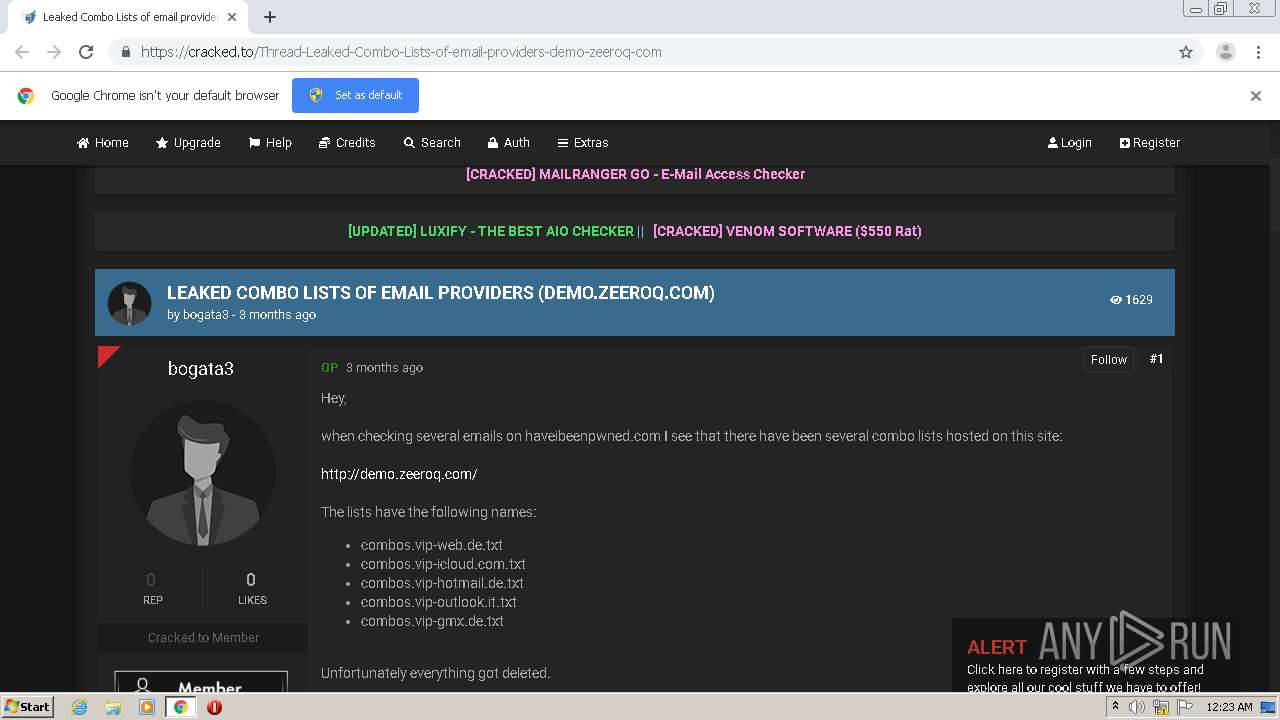Image resolution: width=1280 pixels, height=720 pixels.
Task: Click the 12:23 AM system clock
Action: (1229, 707)
